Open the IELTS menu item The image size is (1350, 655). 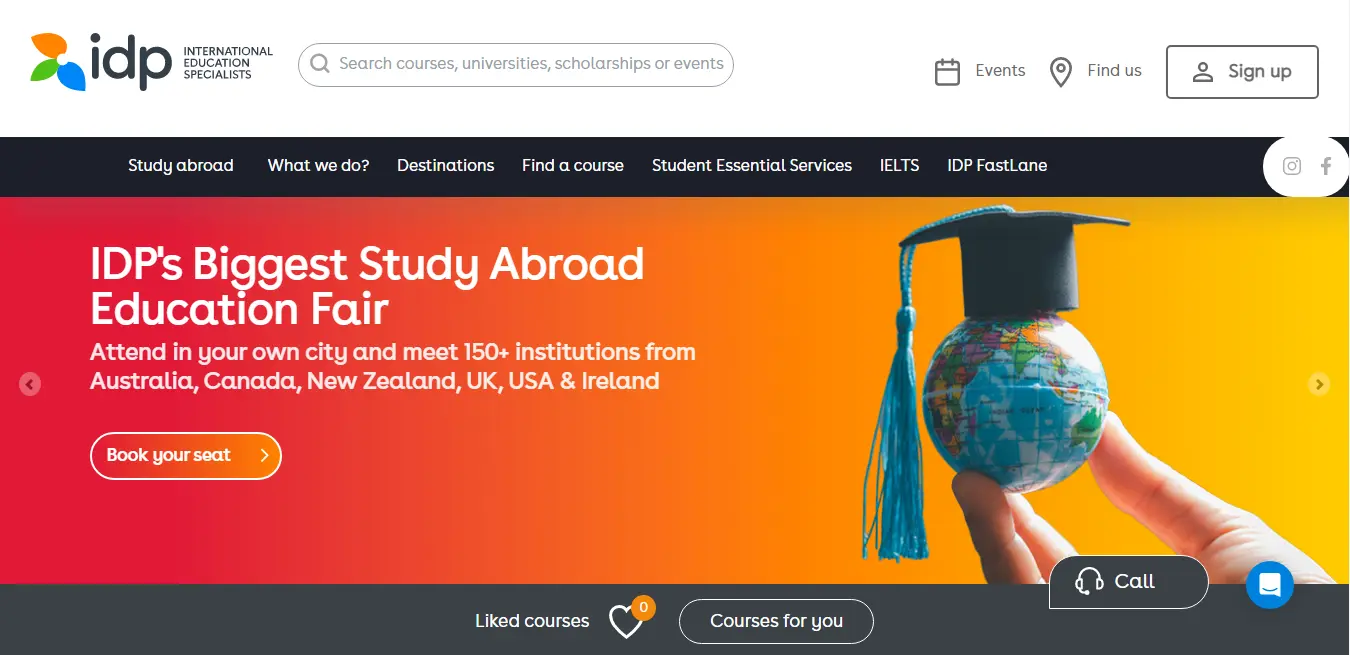pos(900,166)
